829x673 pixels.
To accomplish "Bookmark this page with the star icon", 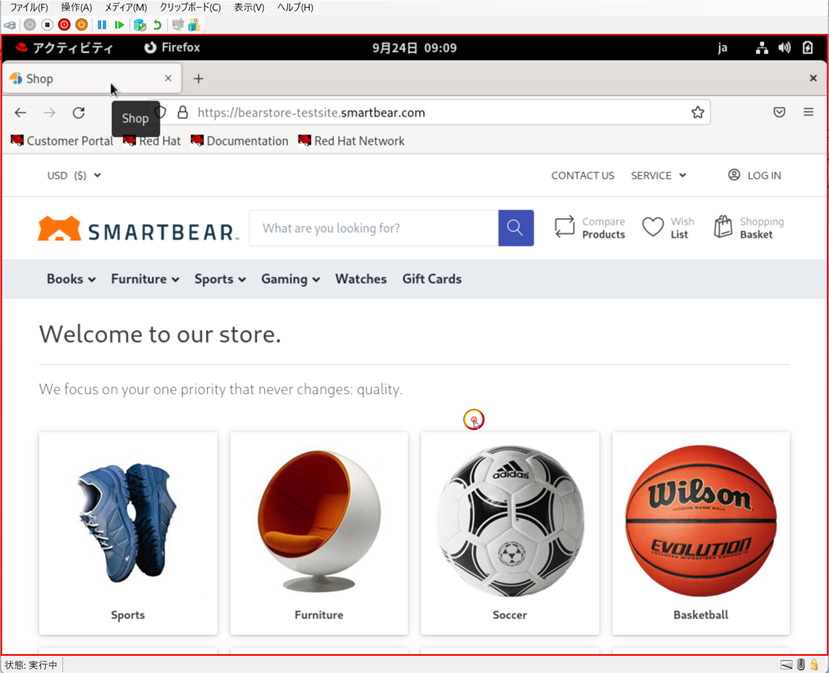I will [697, 113].
